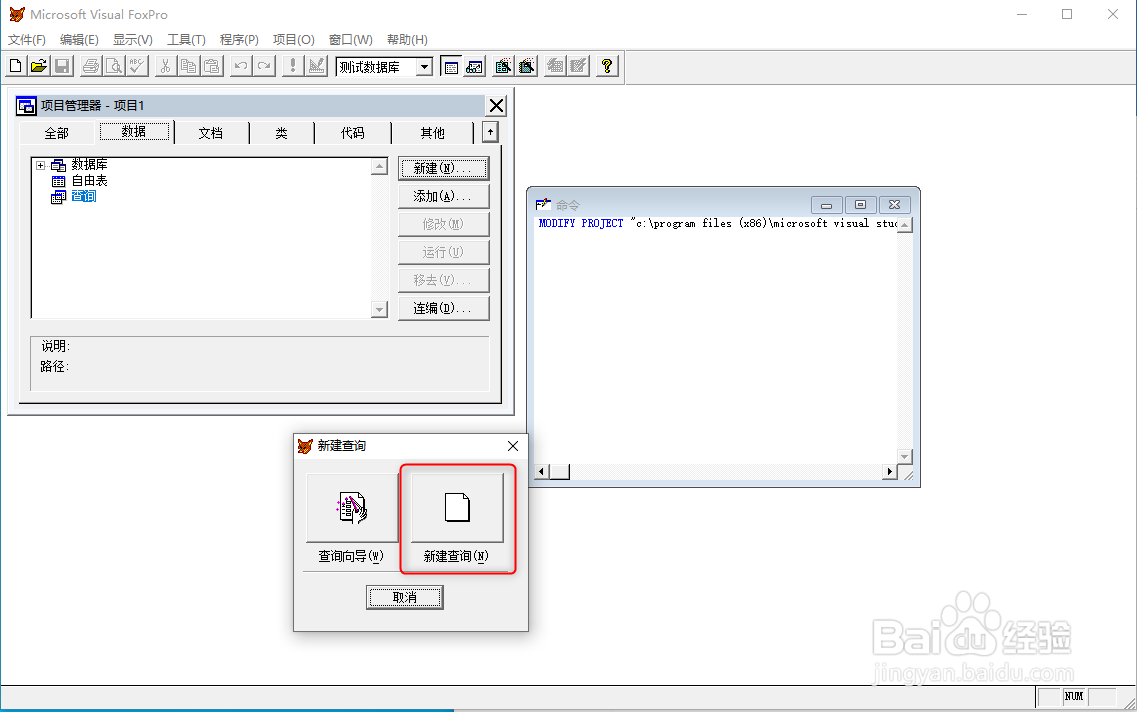Switch to the 文档 tab
Screen dimensions: 1137x712
point(211,133)
